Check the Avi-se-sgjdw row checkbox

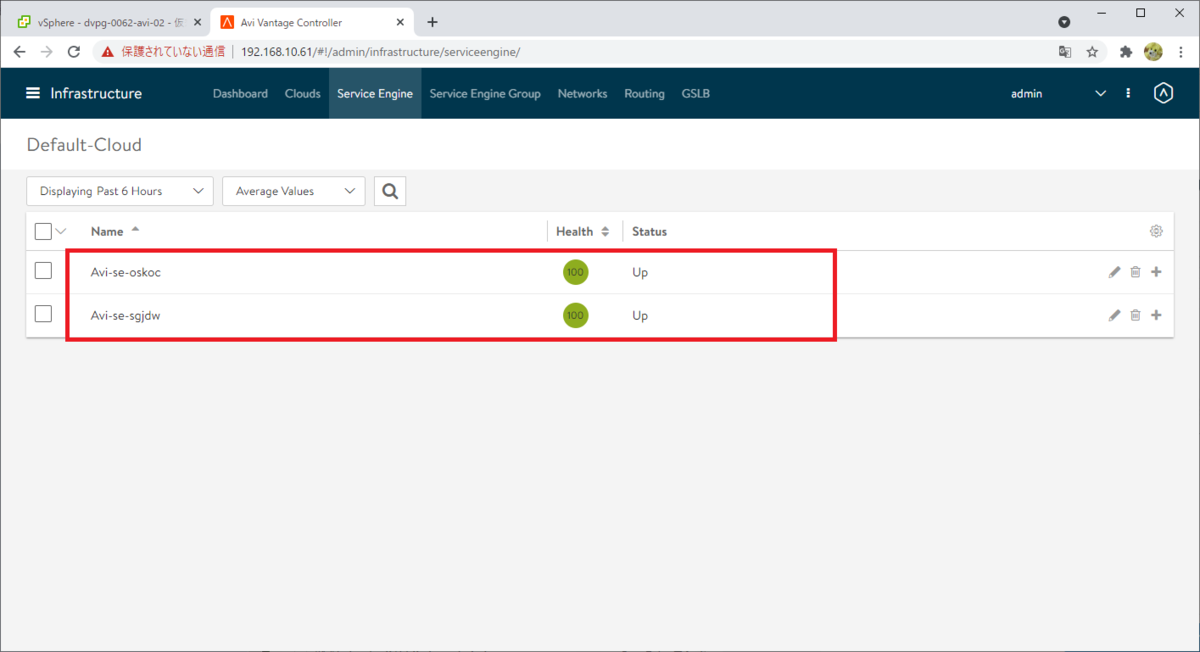coord(43,314)
